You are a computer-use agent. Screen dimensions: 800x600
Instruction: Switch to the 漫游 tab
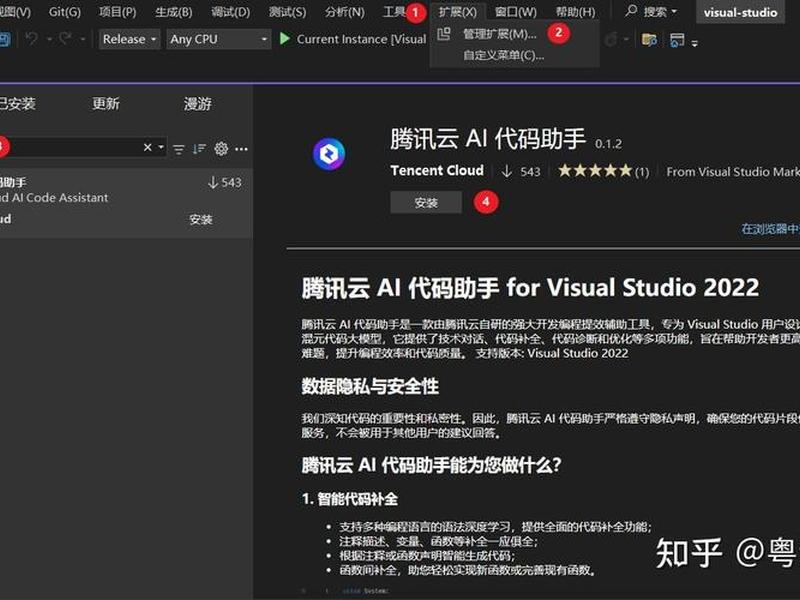click(197, 104)
